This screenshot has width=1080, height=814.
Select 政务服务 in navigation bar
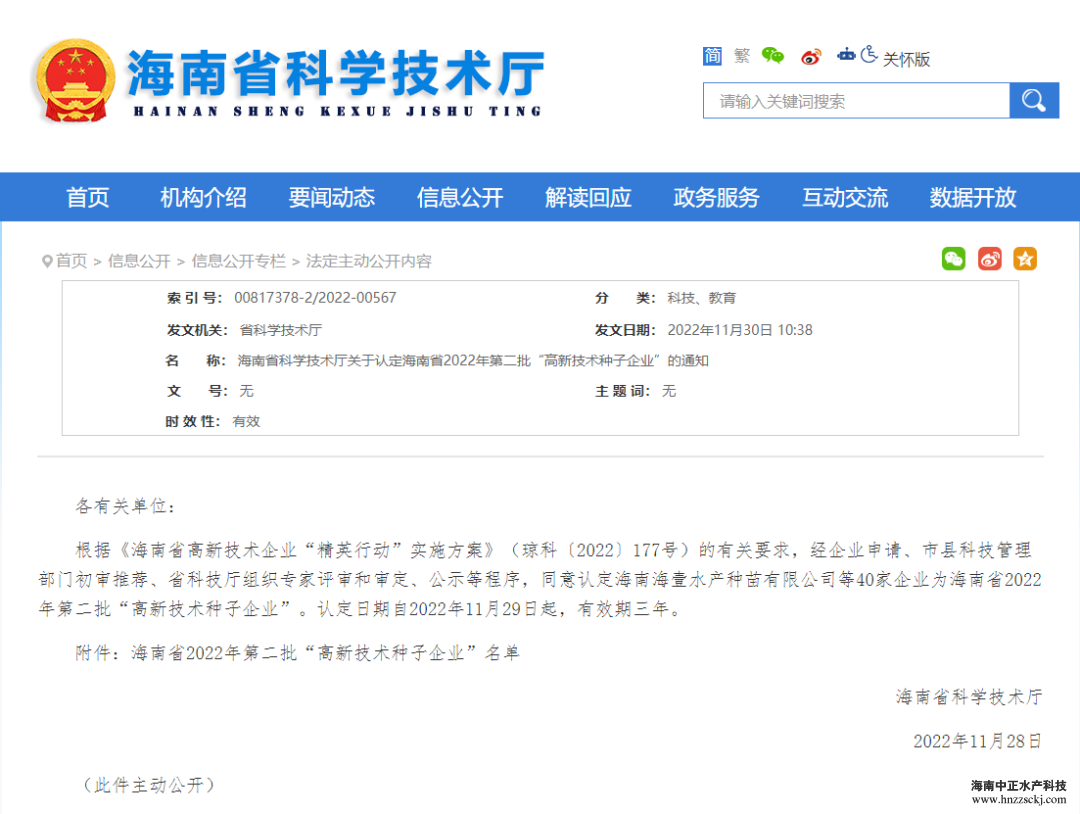pyautogui.click(x=716, y=198)
